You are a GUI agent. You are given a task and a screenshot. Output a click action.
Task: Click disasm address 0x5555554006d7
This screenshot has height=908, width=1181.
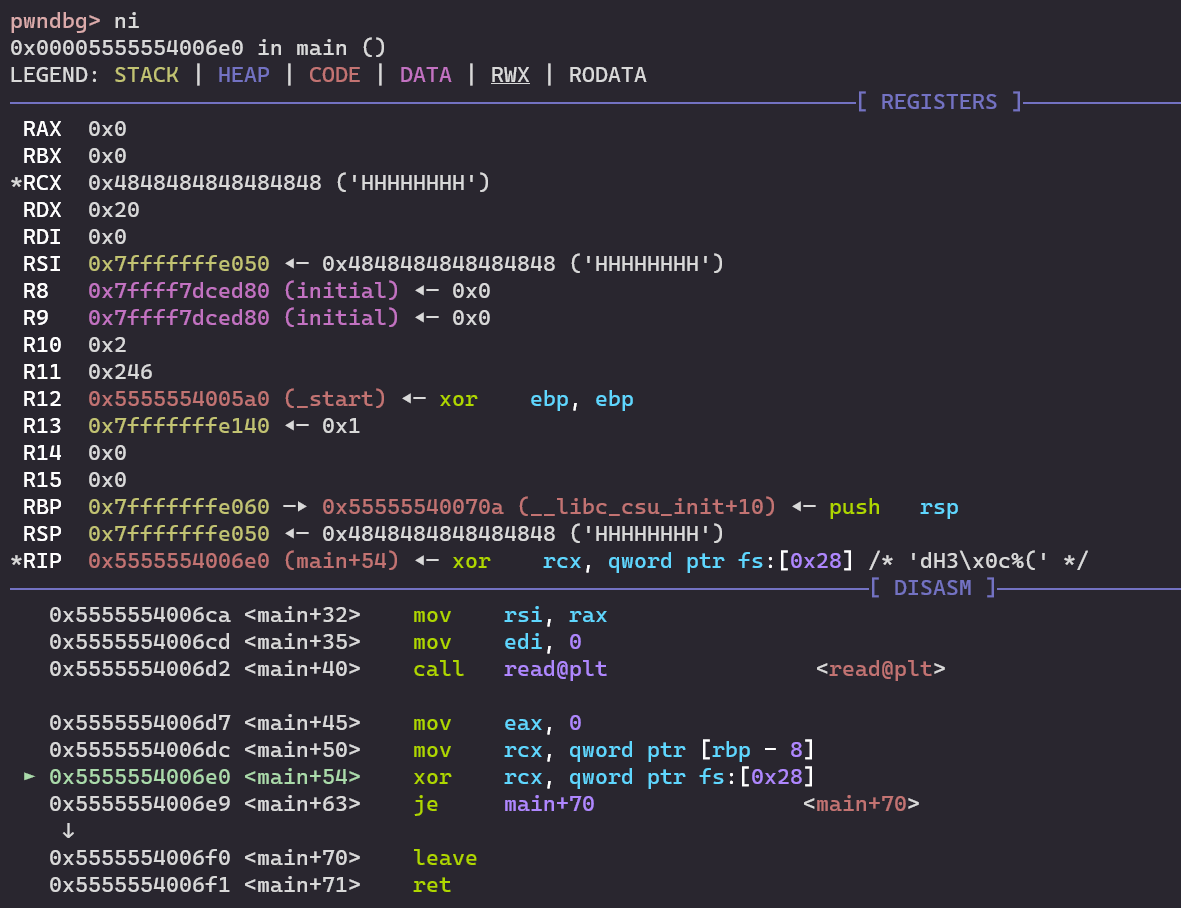(139, 724)
